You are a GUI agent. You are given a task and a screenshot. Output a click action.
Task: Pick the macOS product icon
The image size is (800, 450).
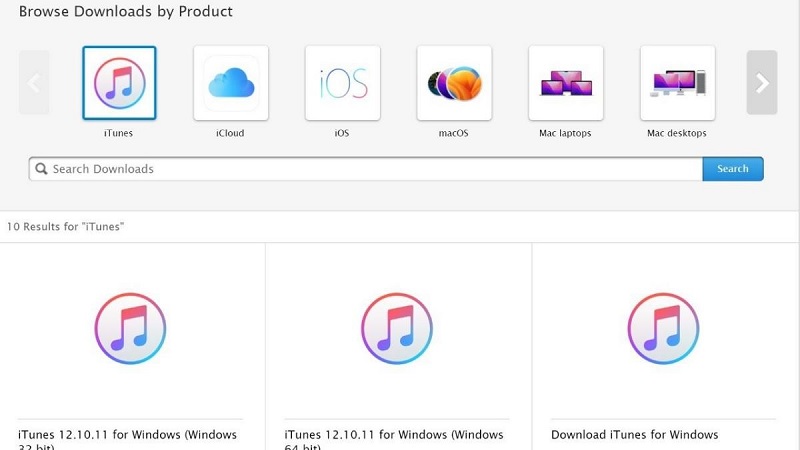[454, 83]
